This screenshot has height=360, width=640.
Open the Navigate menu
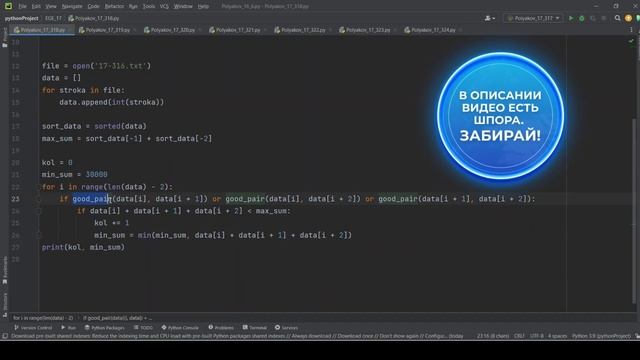point(72,7)
